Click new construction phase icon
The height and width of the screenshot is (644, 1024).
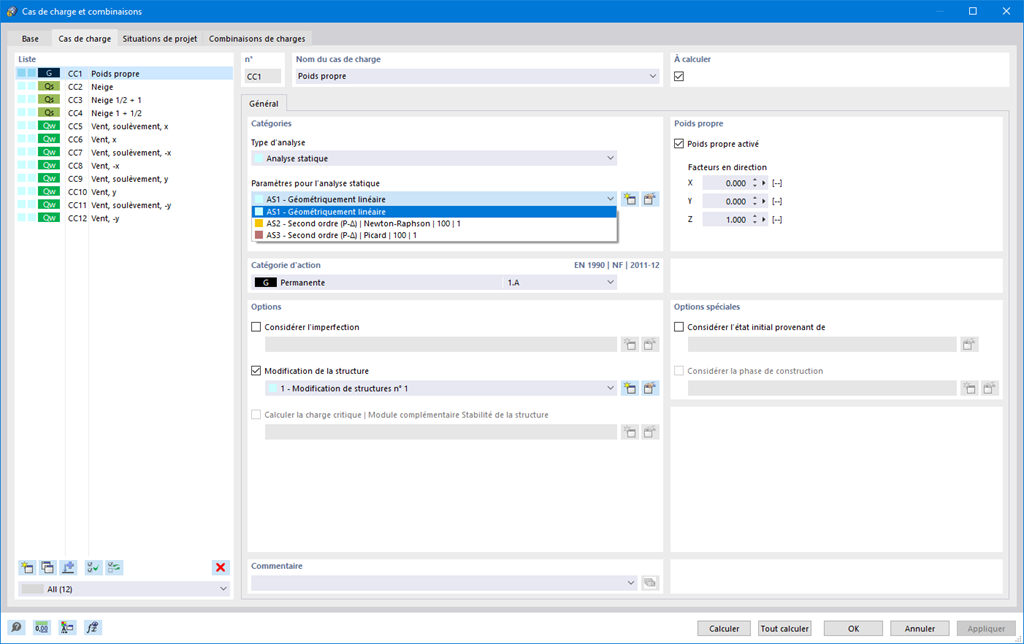coord(969,388)
